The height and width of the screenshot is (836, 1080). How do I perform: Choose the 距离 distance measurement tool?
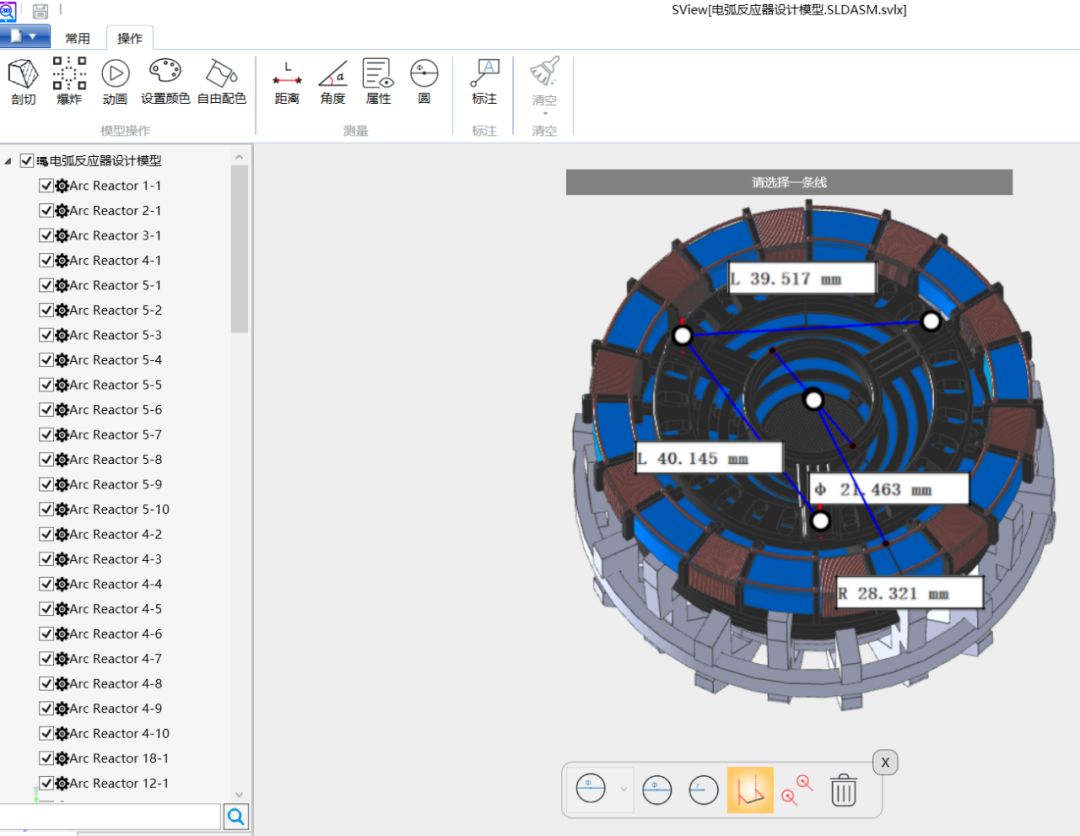click(287, 81)
